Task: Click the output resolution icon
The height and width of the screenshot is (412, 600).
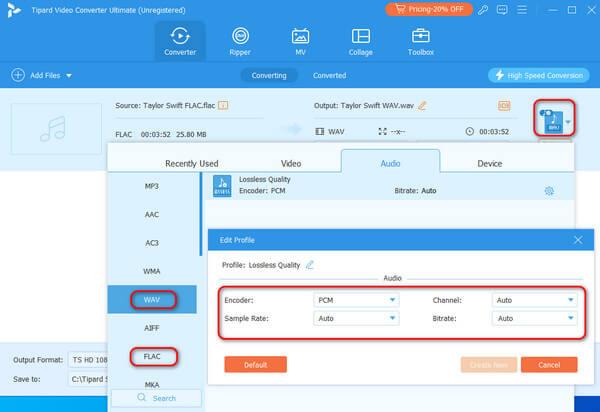Action: (382, 132)
